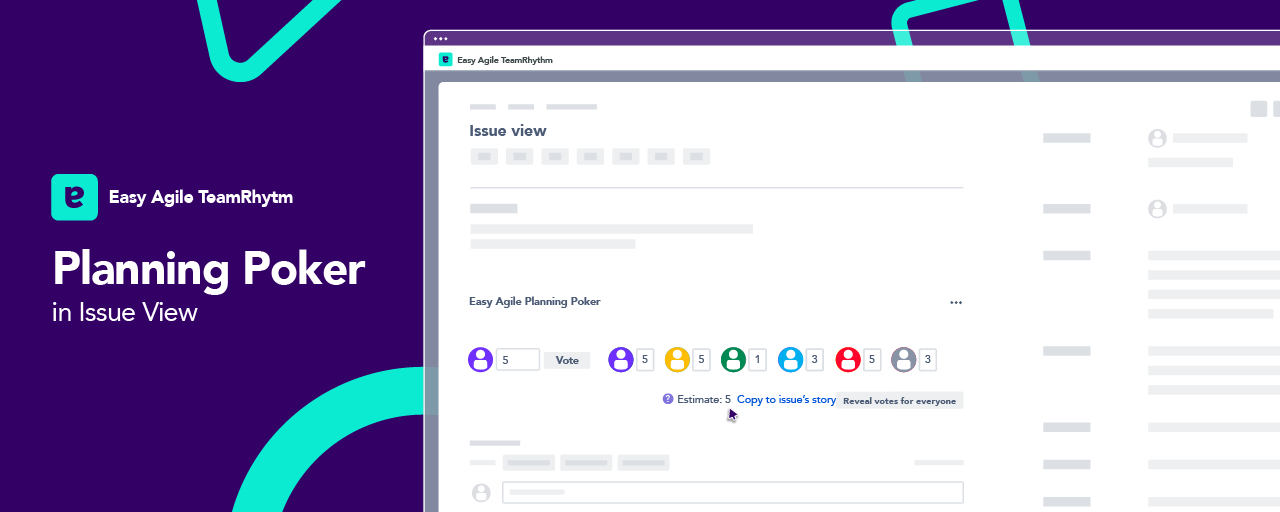Select the yellow voter avatar showing 5
The image size is (1280, 512).
[677, 360]
